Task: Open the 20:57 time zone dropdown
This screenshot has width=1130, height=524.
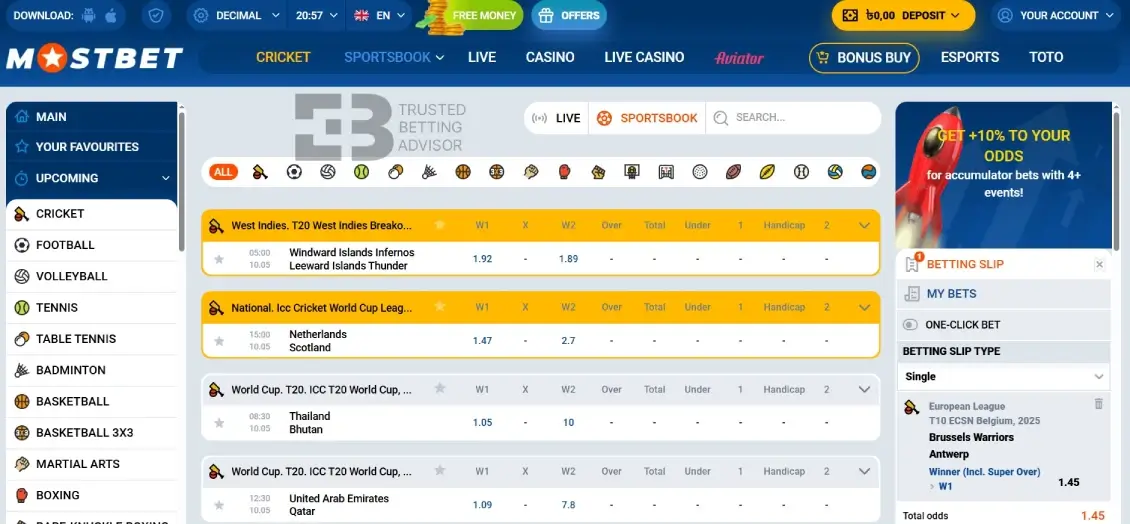Action: [x=316, y=15]
